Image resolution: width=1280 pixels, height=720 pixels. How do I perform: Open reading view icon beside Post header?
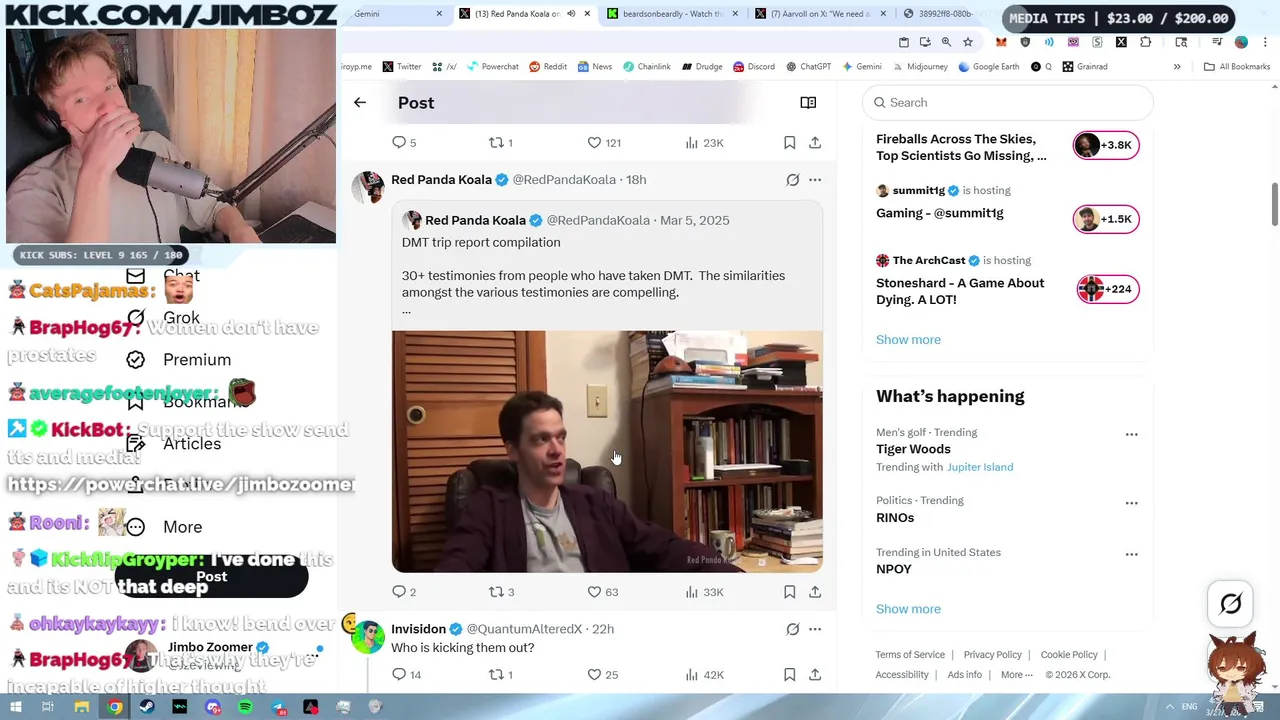tap(808, 102)
